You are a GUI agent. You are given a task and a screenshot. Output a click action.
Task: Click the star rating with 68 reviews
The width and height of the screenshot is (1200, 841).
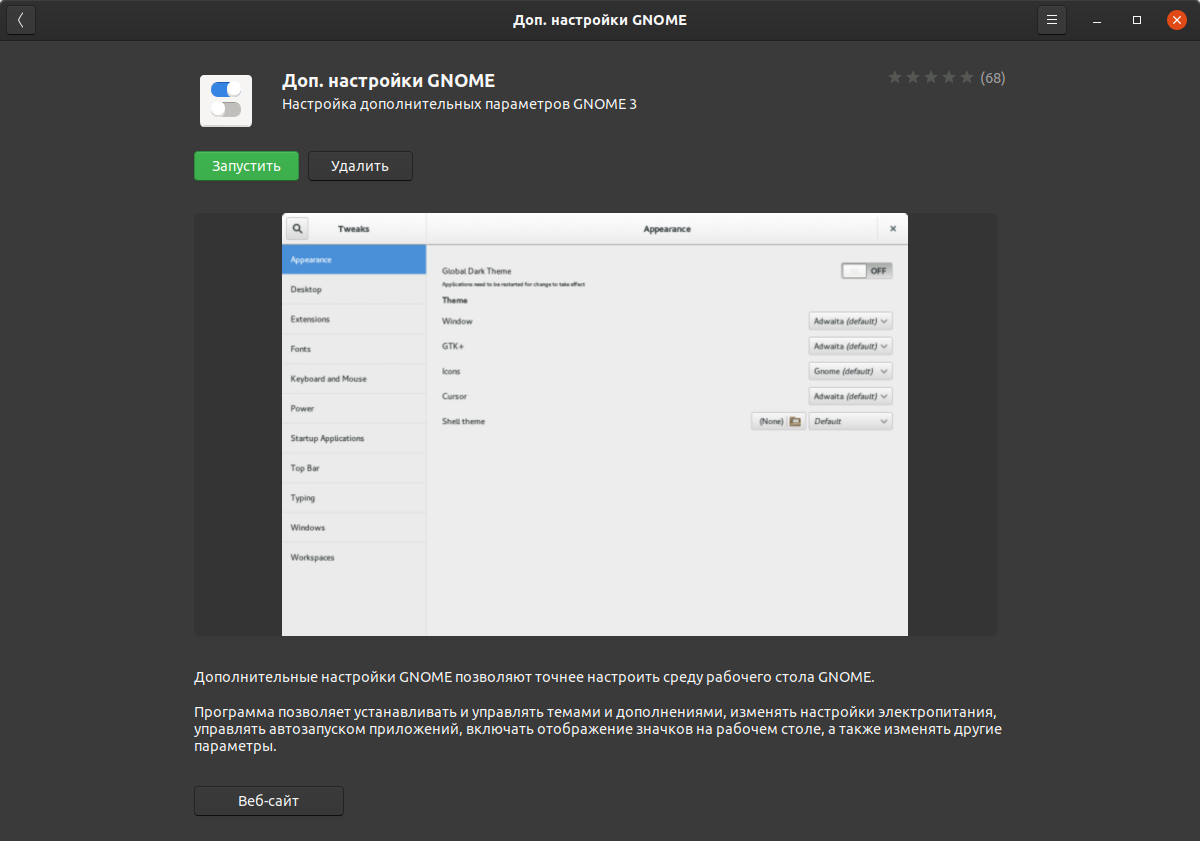930,78
